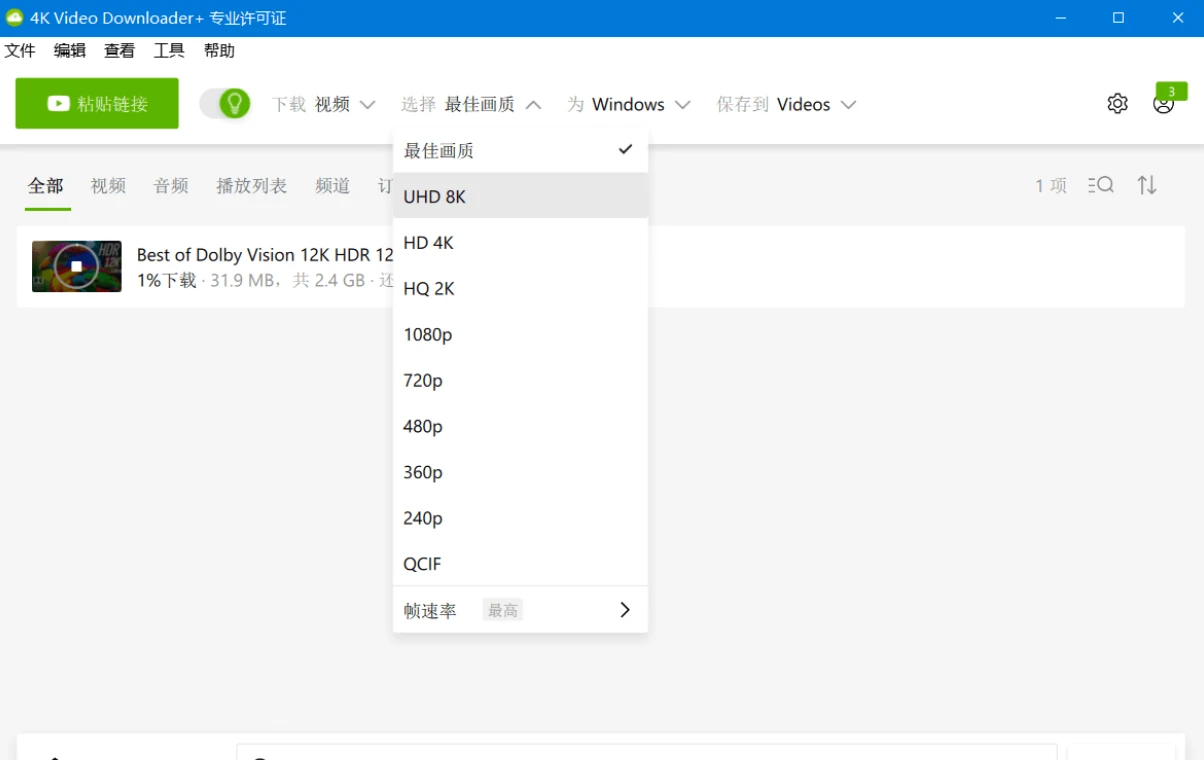
Task: Open the Windows format dropdown
Action: coord(630,104)
